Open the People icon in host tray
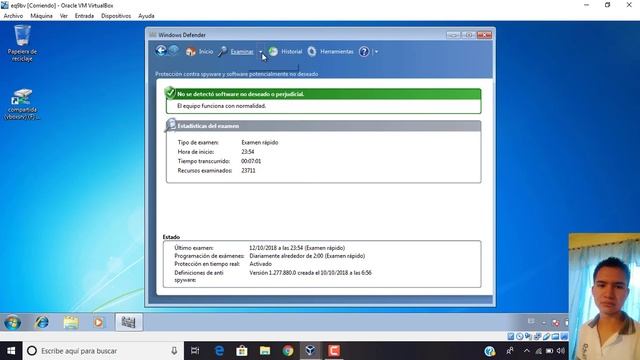This screenshot has height=360, width=640. click(x=510, y=351)
